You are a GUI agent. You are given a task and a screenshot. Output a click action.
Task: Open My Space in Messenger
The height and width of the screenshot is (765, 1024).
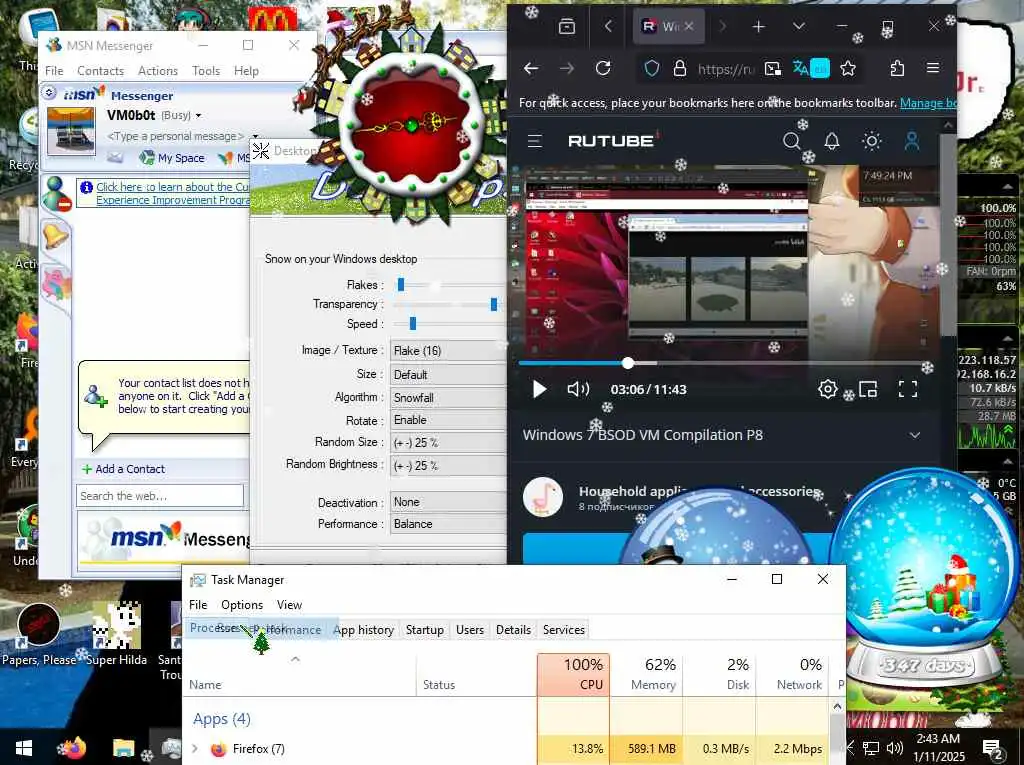click(173, 158)
